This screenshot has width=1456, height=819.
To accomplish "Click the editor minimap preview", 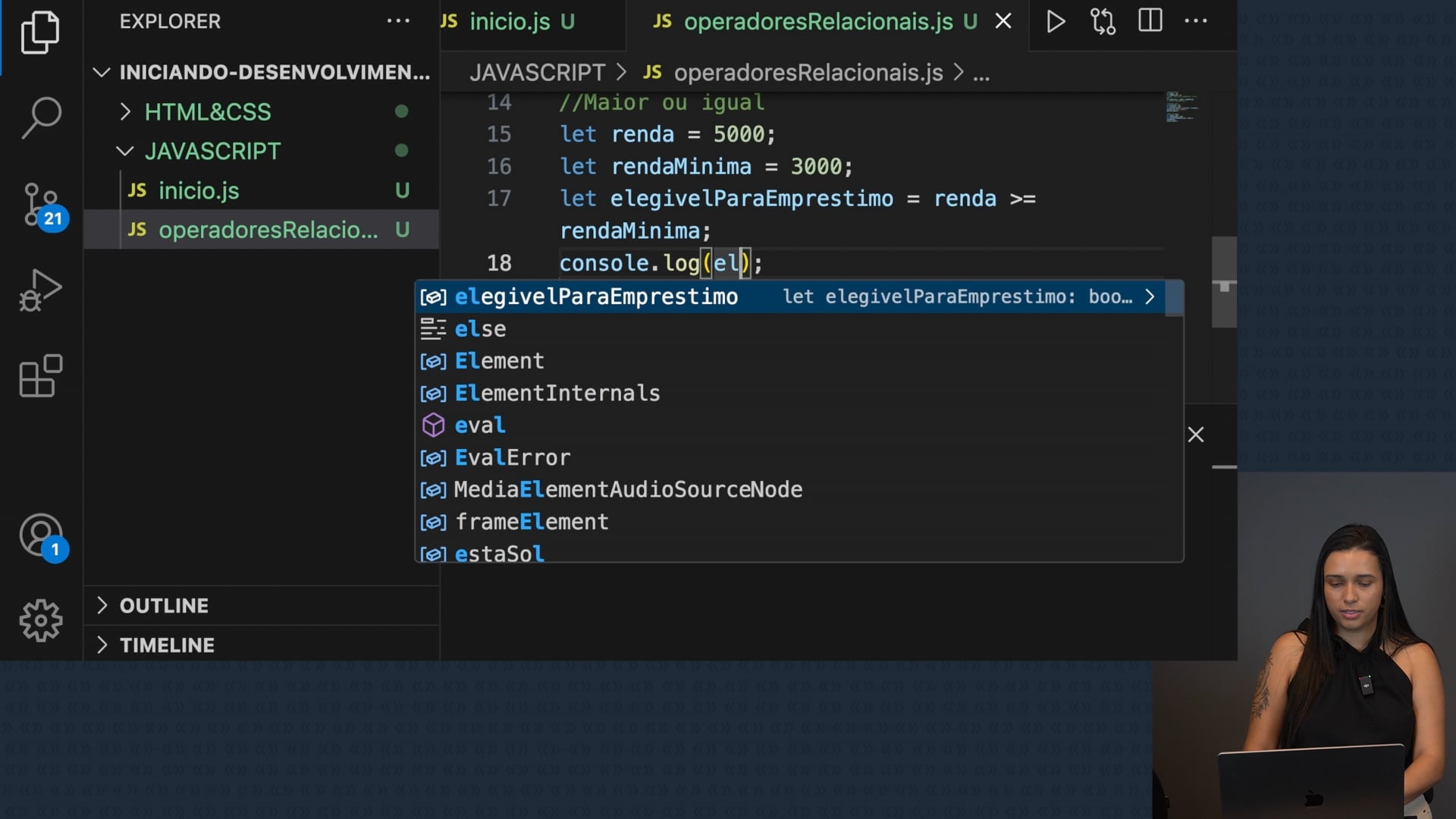I will tap(1181, 108).
